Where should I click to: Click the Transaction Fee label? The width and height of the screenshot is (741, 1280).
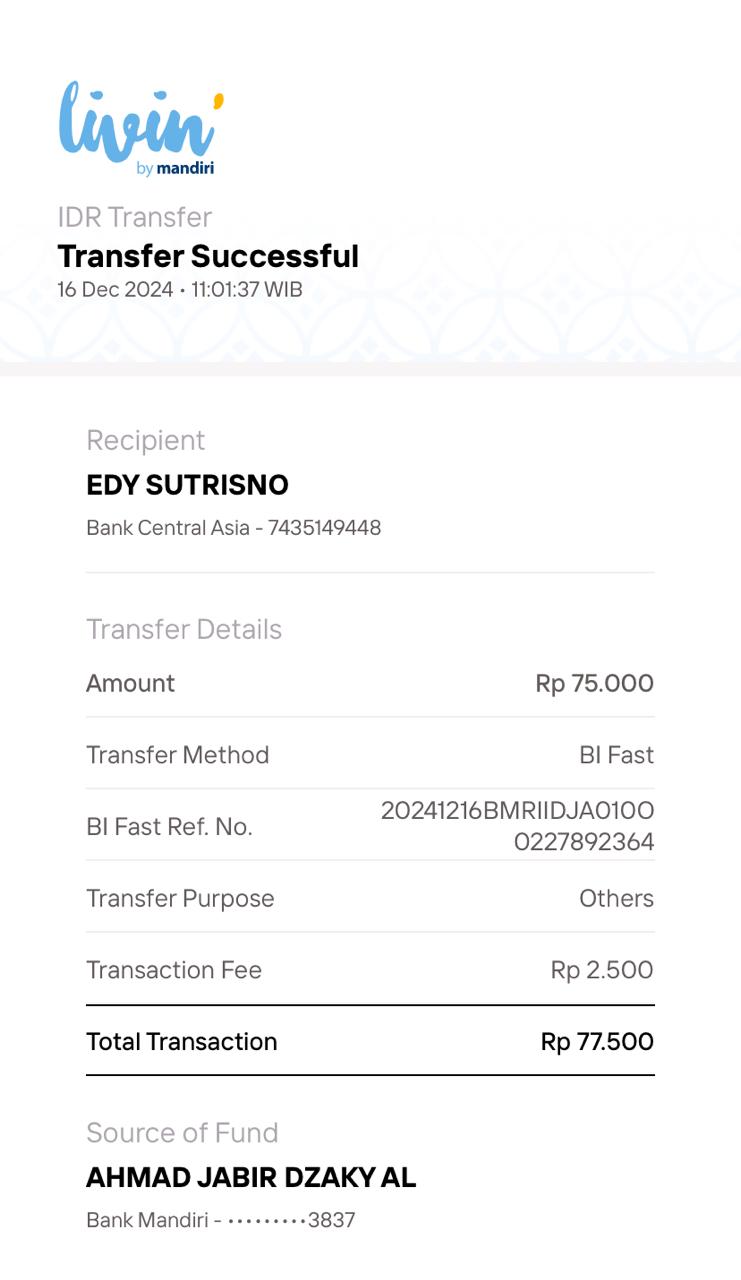[x=174, y=970]
